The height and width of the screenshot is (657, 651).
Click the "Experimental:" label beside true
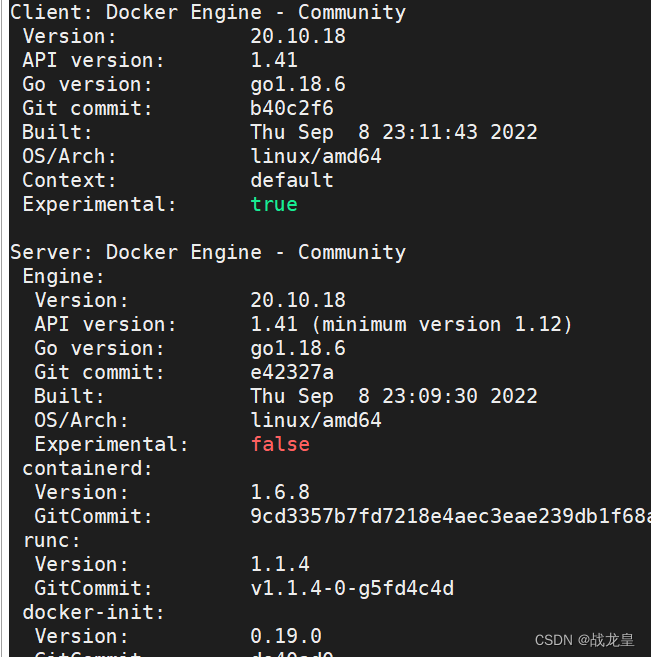pyautogui.click(x=99, y=204)
